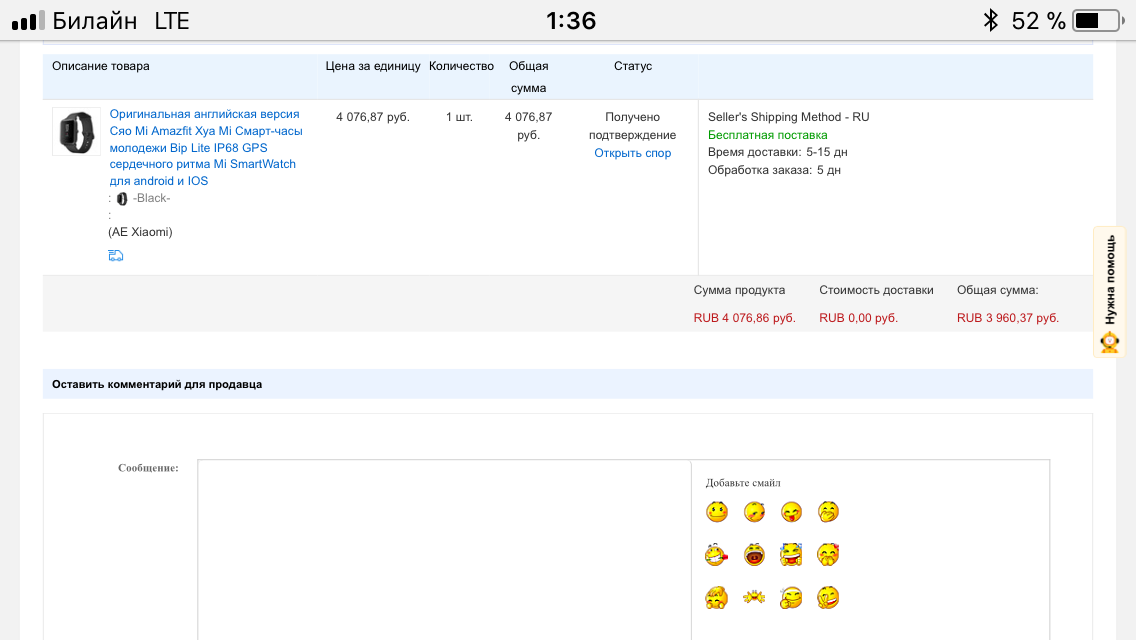Insert the smiling blush emoji
Screen dimensions: 1136x640
(x=717, y=512)
